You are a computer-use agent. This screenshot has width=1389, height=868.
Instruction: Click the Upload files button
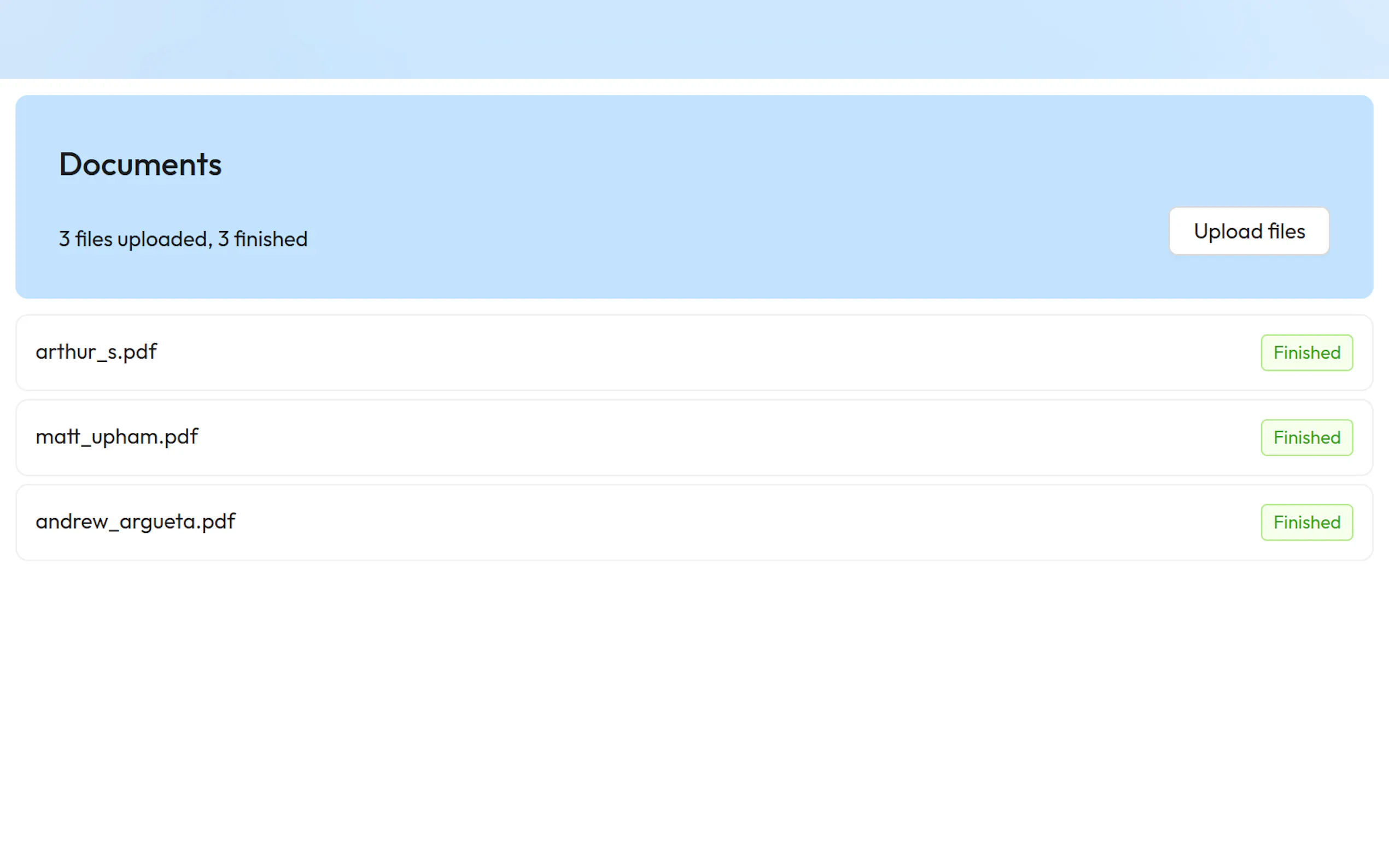(x=1248, y=231)
